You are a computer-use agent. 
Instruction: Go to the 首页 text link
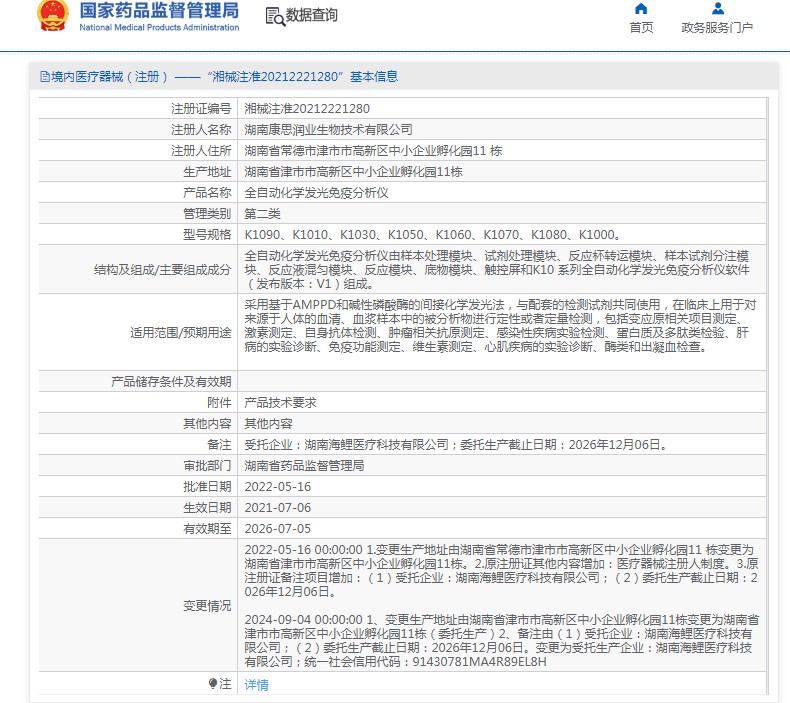point(641,28)
